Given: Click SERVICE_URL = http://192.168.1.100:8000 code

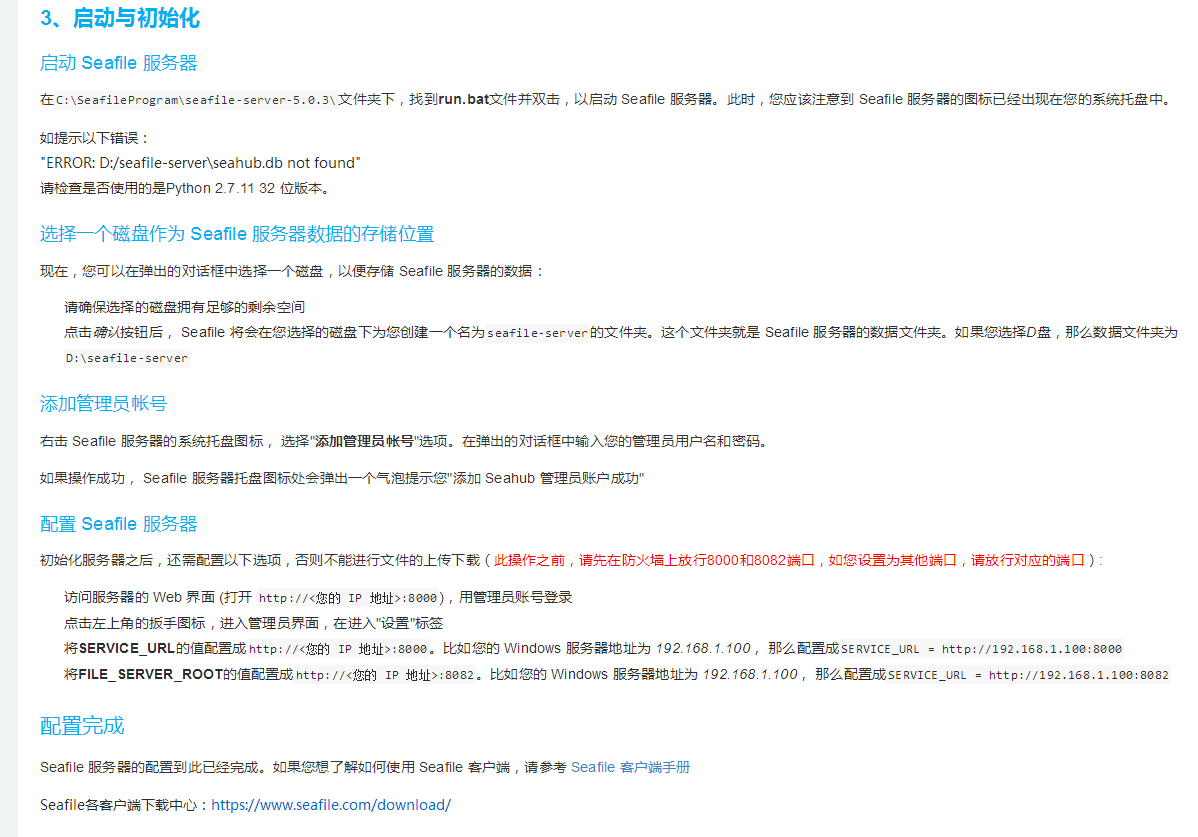Looking at the screenshot, I should [x=982, y=649].
